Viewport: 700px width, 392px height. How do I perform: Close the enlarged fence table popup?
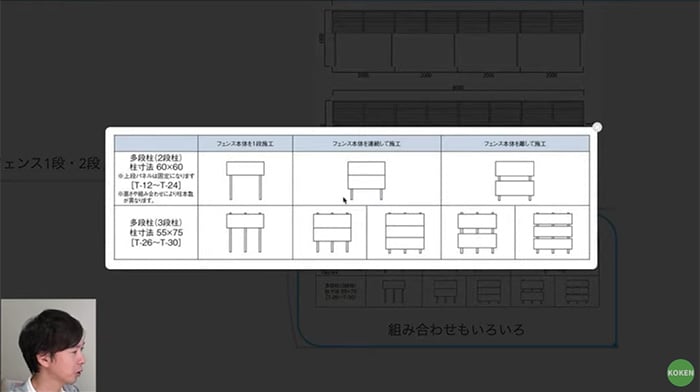597,127
